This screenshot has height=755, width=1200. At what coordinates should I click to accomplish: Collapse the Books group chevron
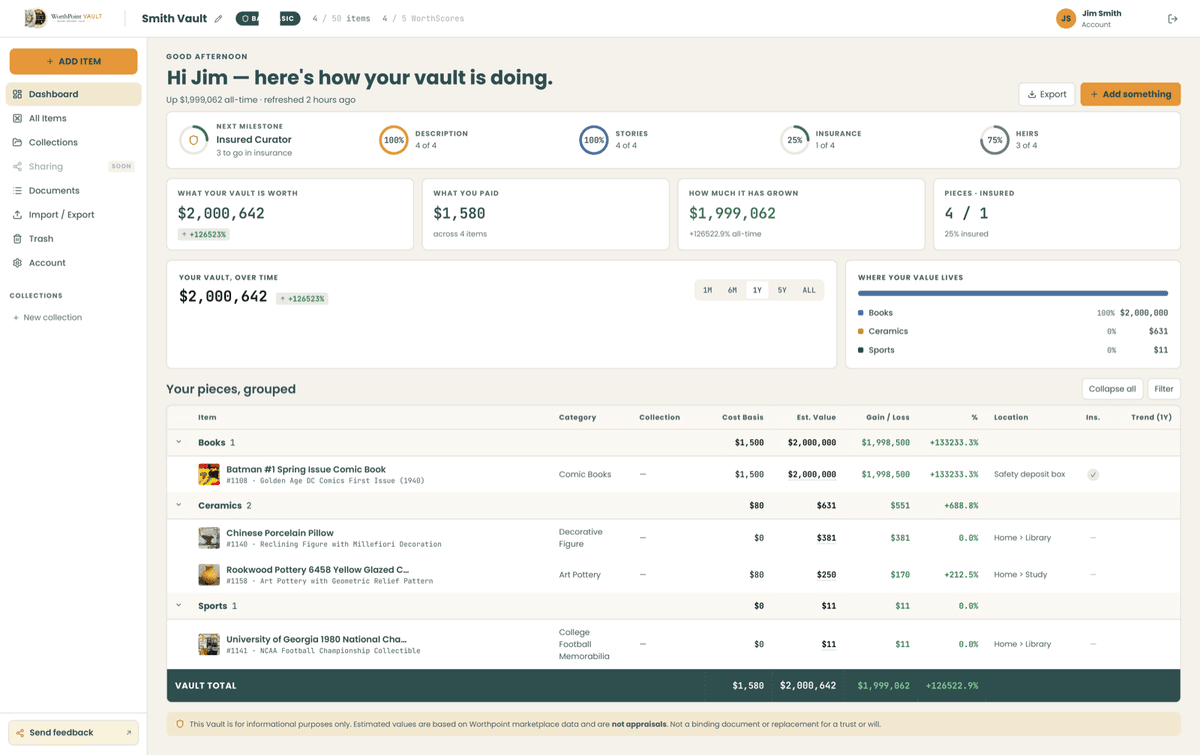click(x=179, y=442)
